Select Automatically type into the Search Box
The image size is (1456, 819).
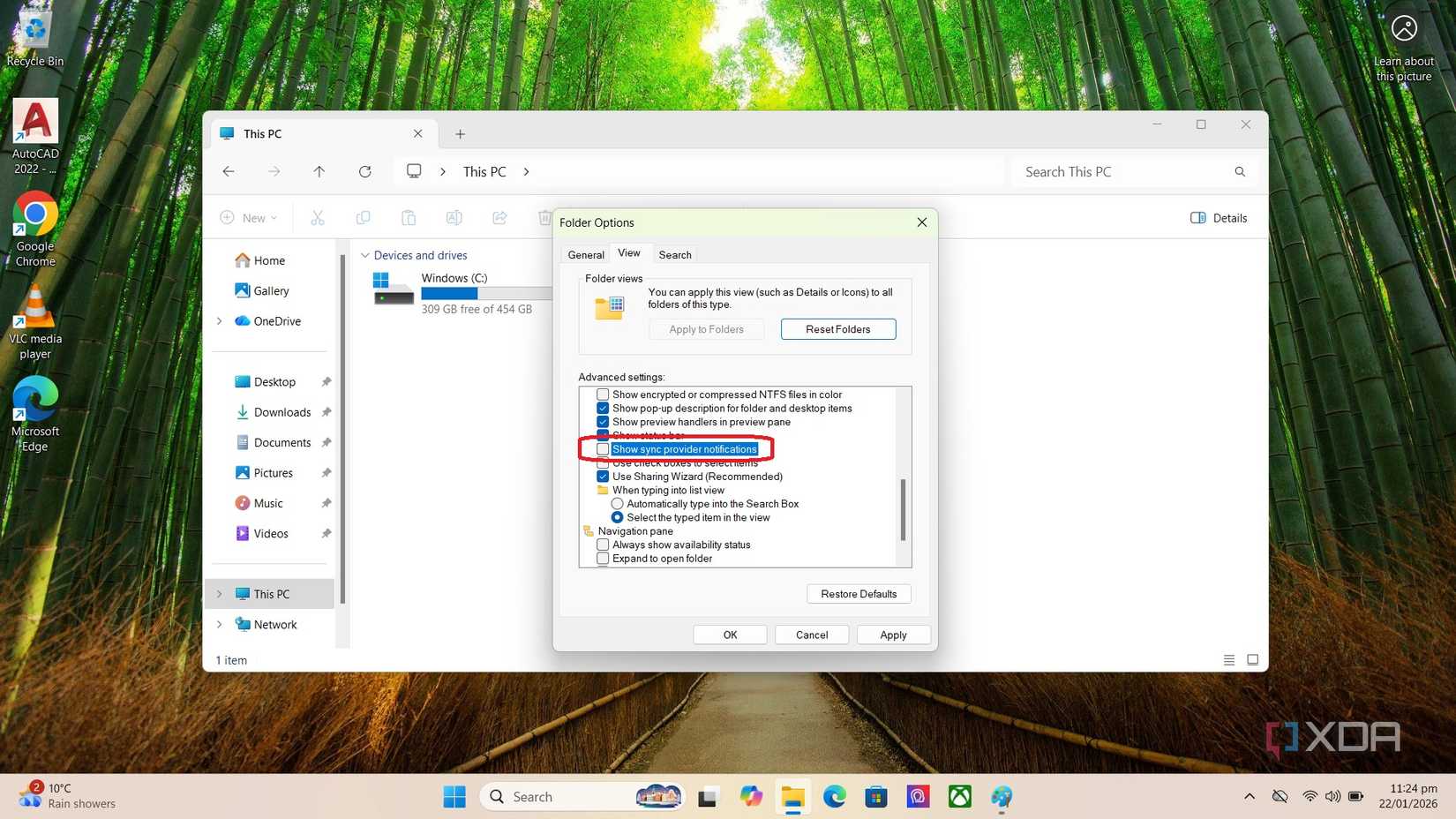[x=618, y=503]
